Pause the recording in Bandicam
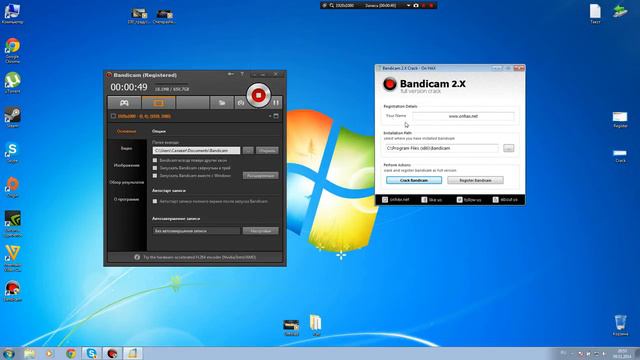Viewport: 640px width, 360px height. coord(276,103)
